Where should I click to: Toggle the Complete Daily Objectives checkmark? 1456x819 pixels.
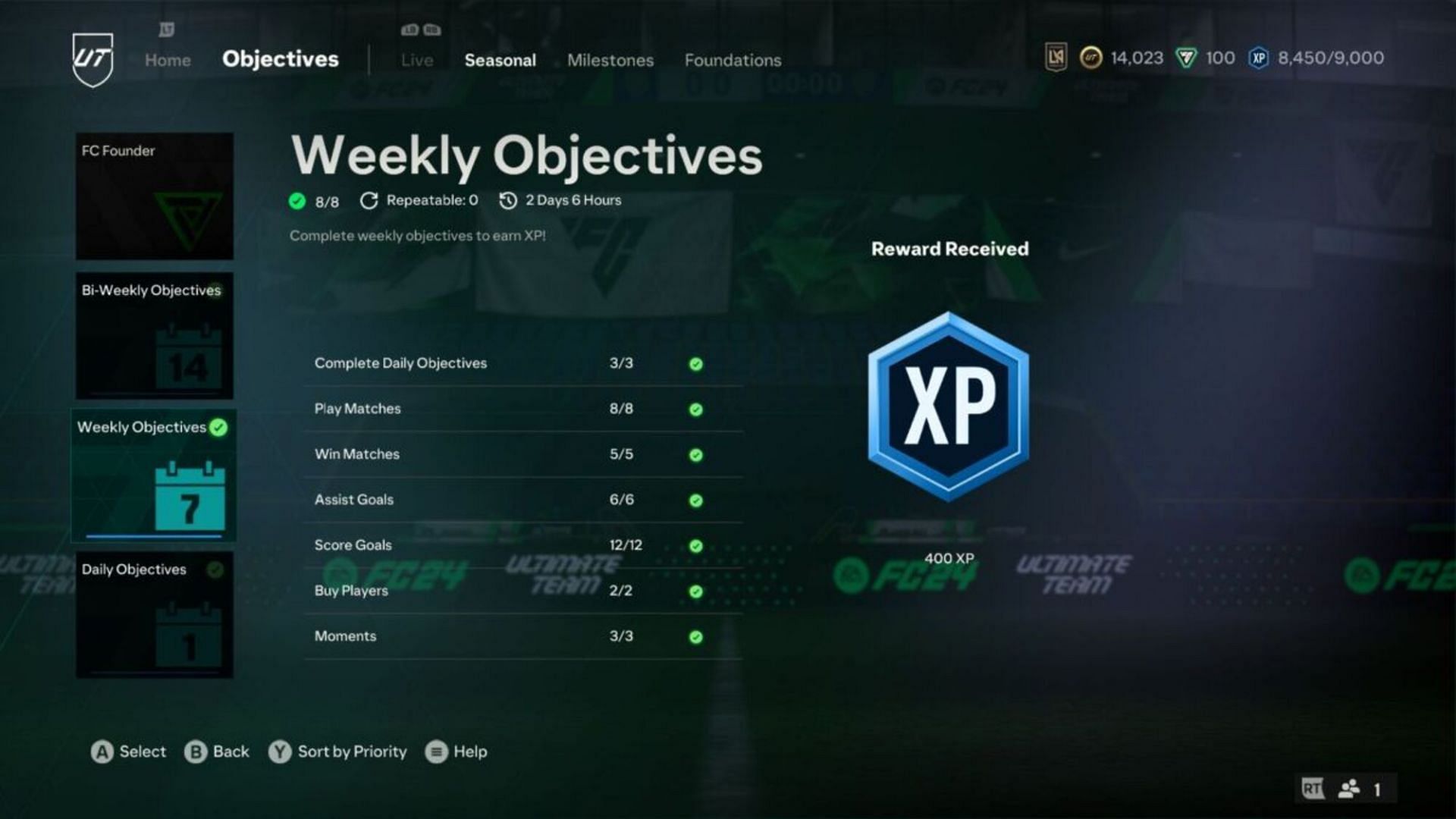click(x=697, y=363)
